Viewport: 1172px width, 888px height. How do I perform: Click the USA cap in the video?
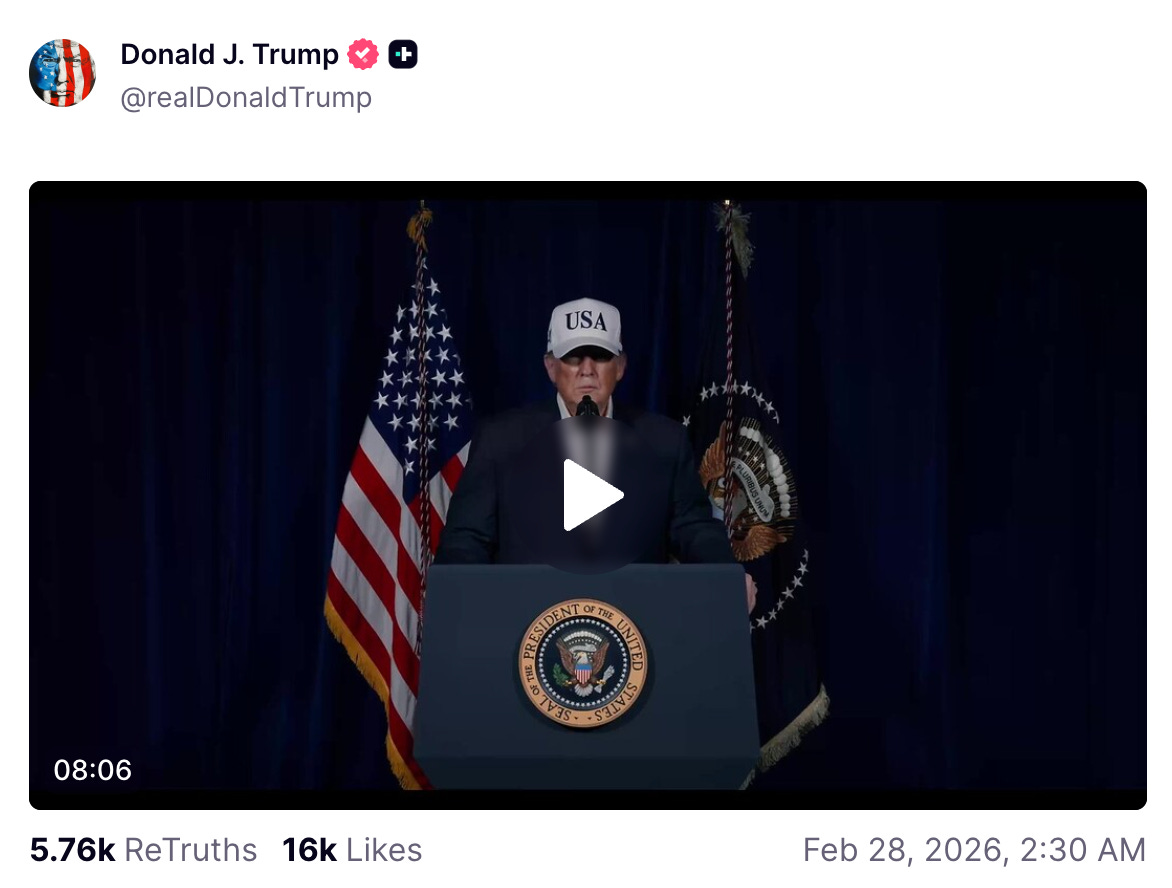[x=585, y=327]
